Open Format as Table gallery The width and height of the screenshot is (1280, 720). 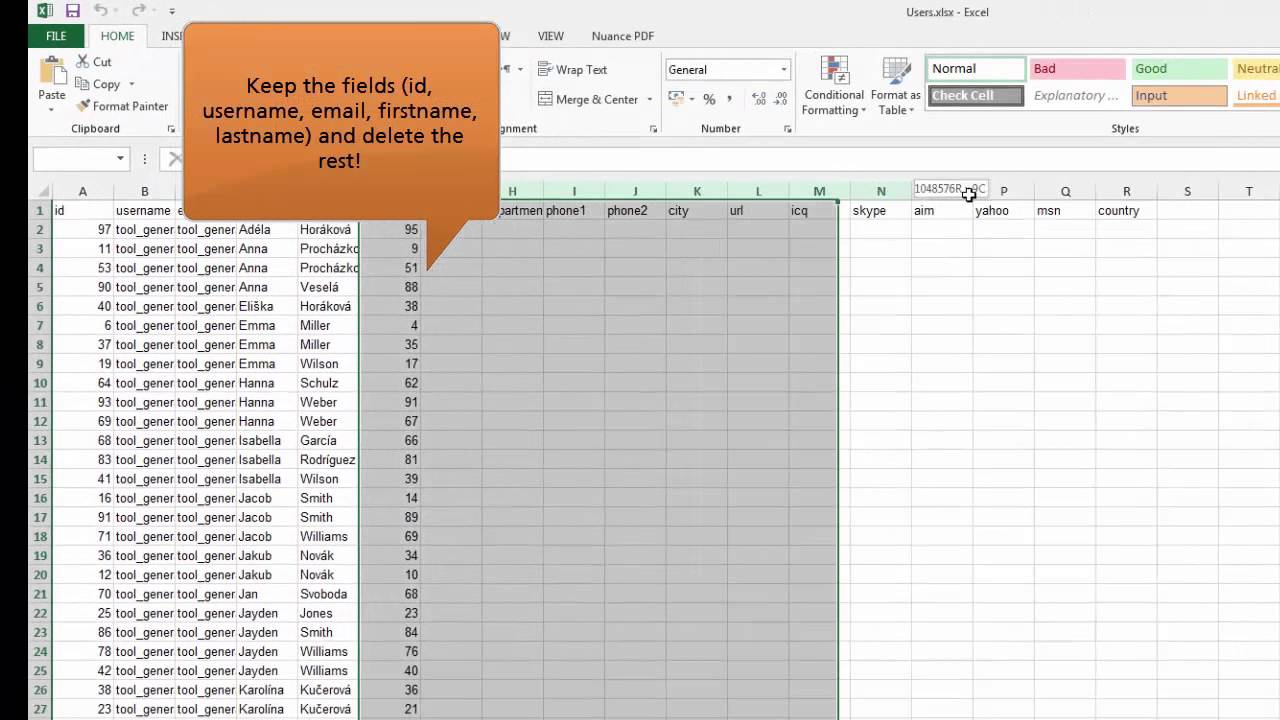point(895,86)
